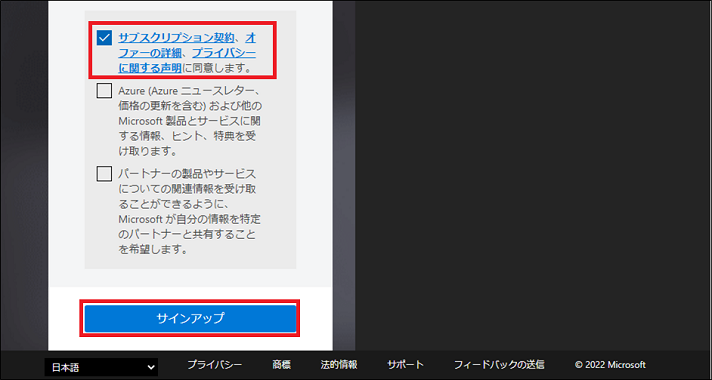Go to 法的情報 in the footer
This screenshot has width=712, height=380.
[339, 365]
